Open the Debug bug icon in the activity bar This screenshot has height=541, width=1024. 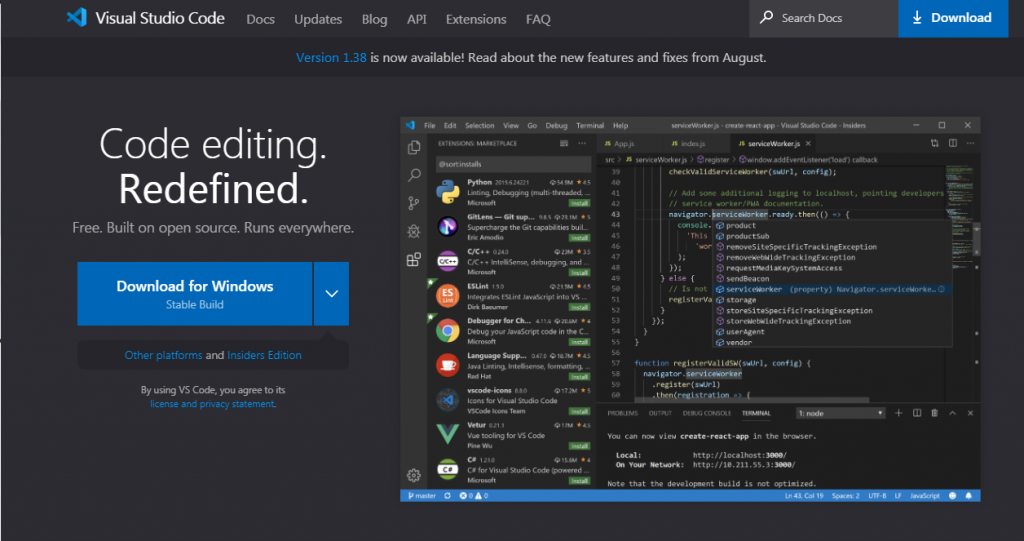[413, 231]
